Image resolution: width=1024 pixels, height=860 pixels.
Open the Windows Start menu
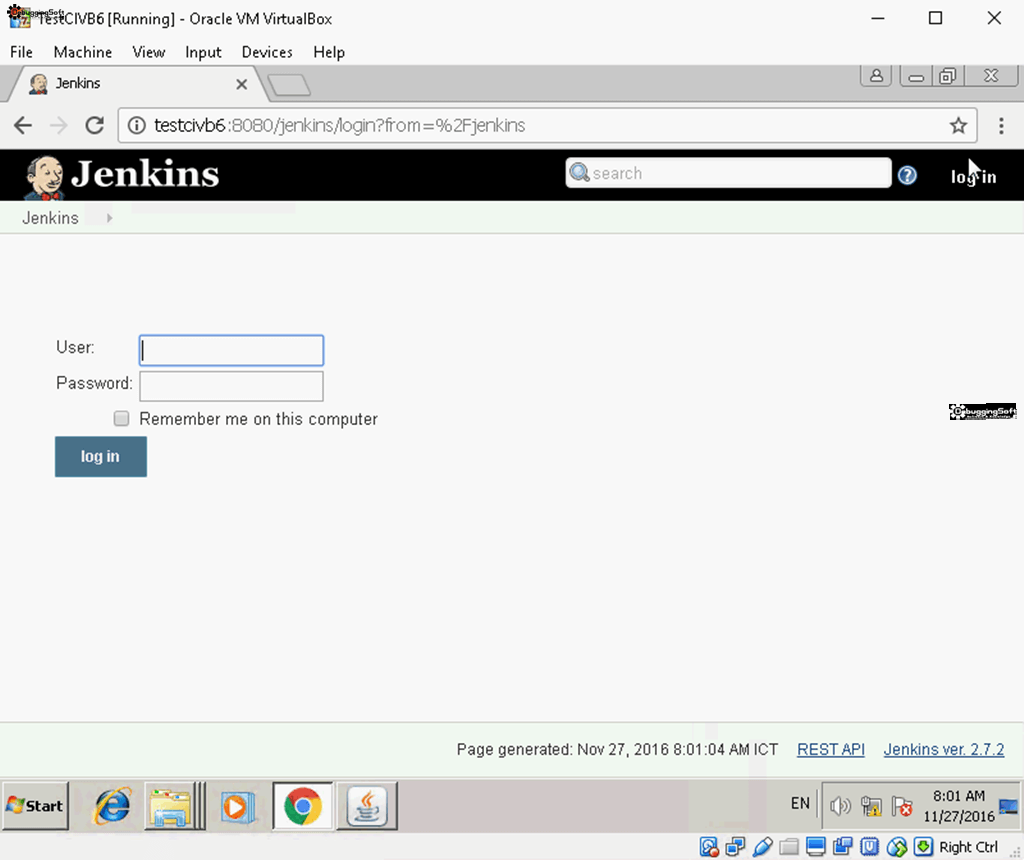point(35,806)
